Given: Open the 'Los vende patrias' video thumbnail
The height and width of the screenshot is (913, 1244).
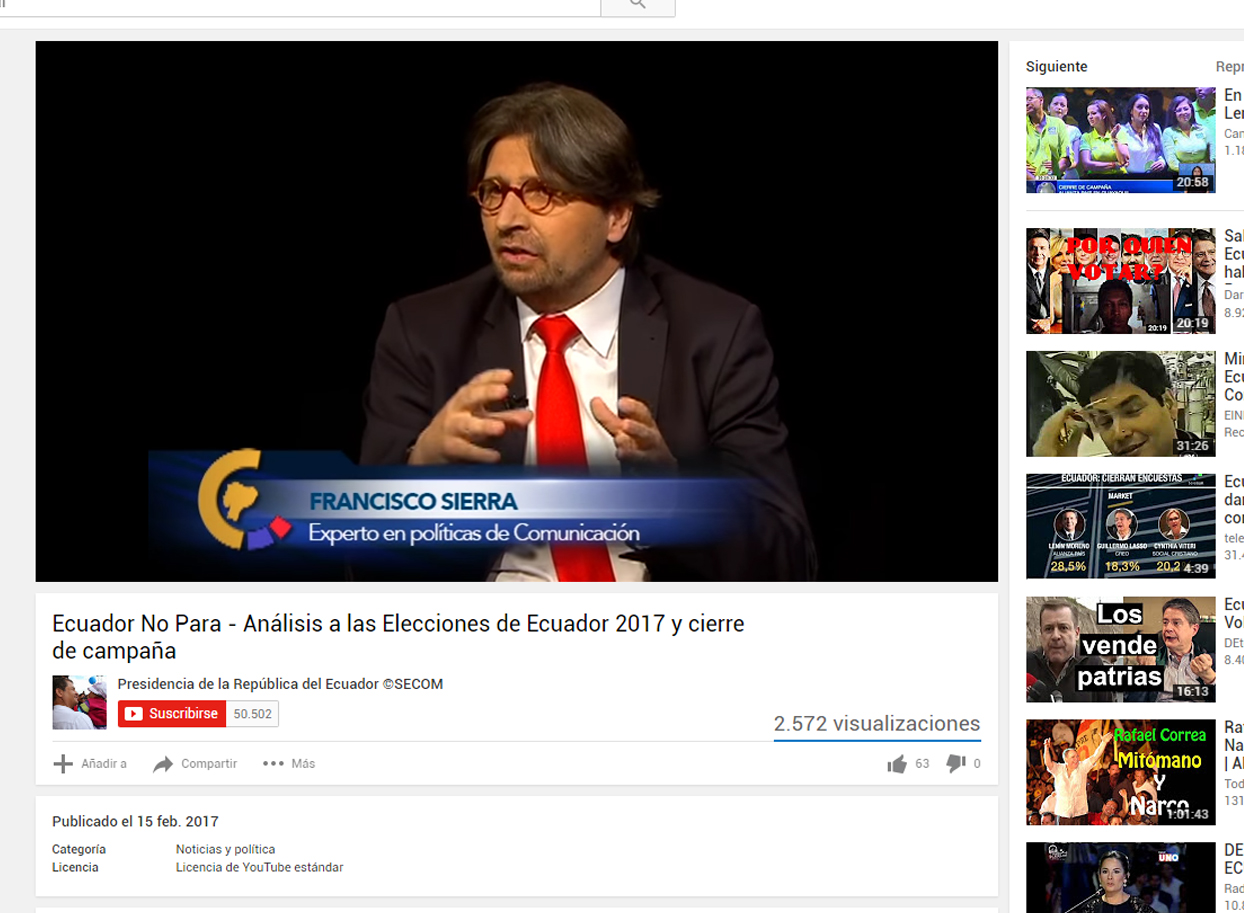Looking at the screenshot, I should (x=1120, y=649).
